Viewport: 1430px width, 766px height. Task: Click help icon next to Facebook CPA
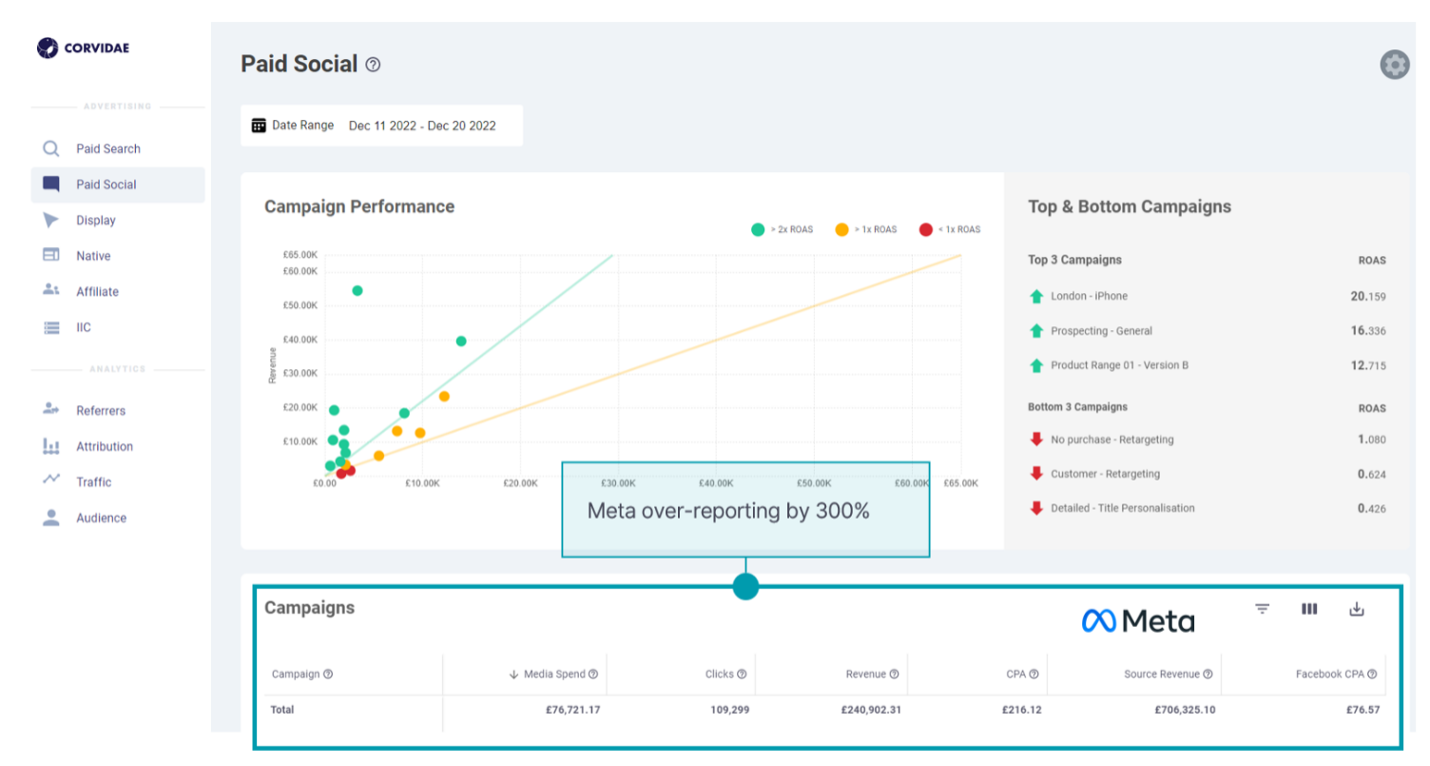coord(1372,674)
